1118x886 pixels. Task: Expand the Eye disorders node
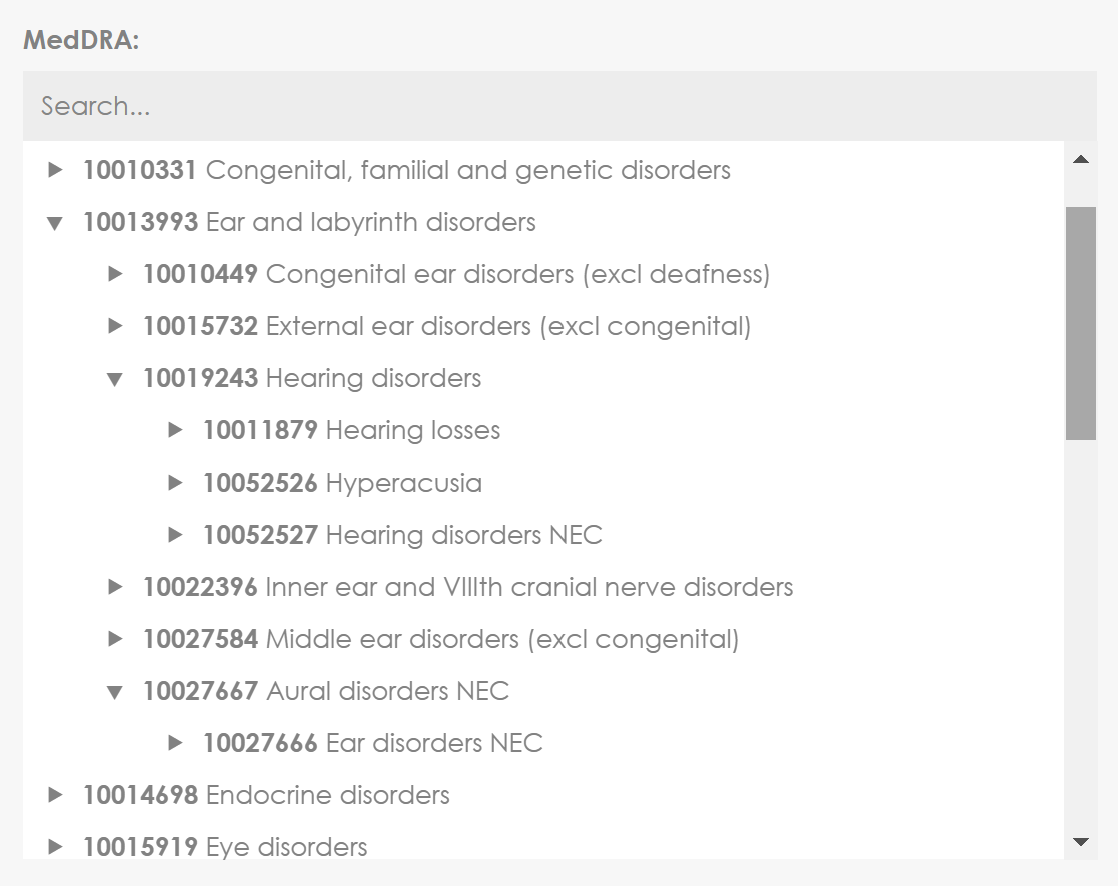tap(55, 847)
